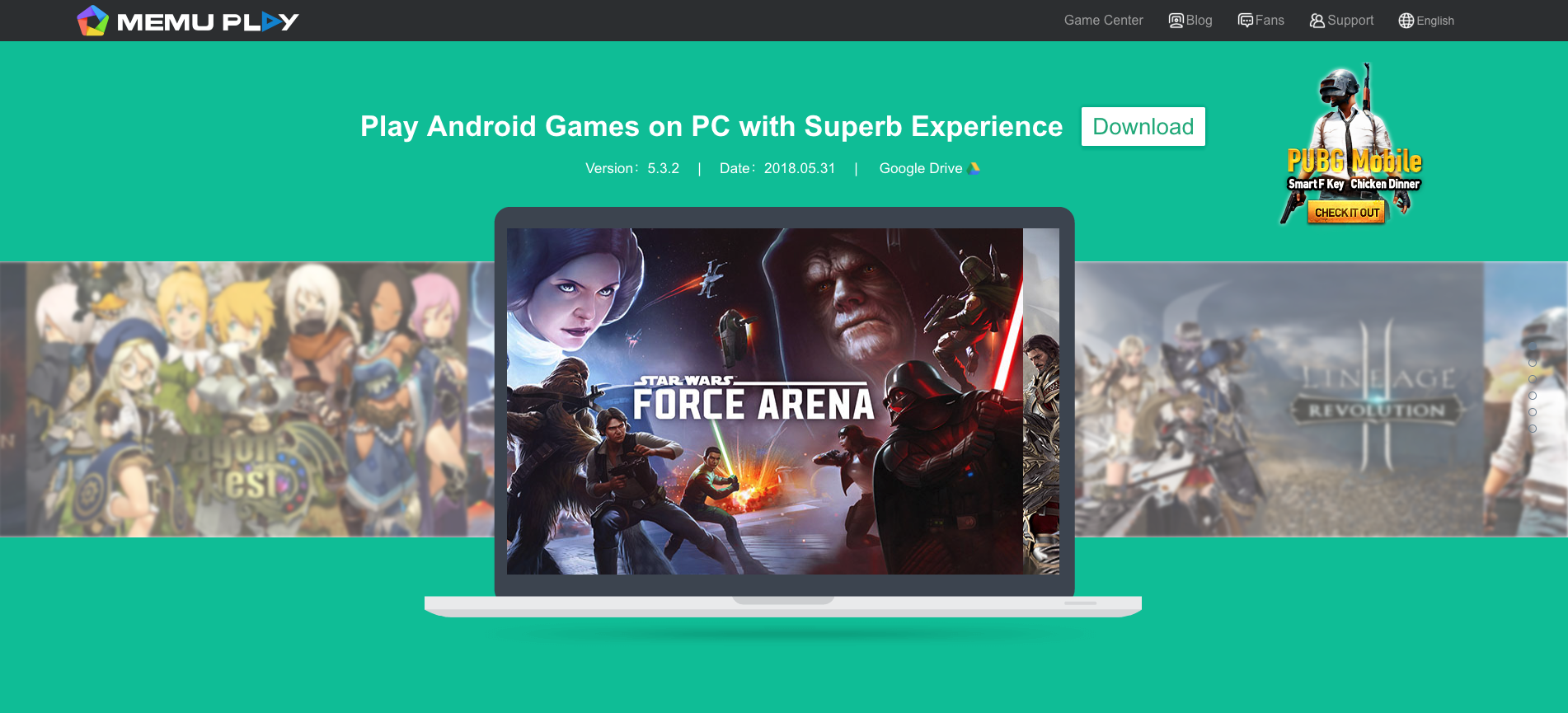Open the Fans page via its chat icon

click(1246, 21)
